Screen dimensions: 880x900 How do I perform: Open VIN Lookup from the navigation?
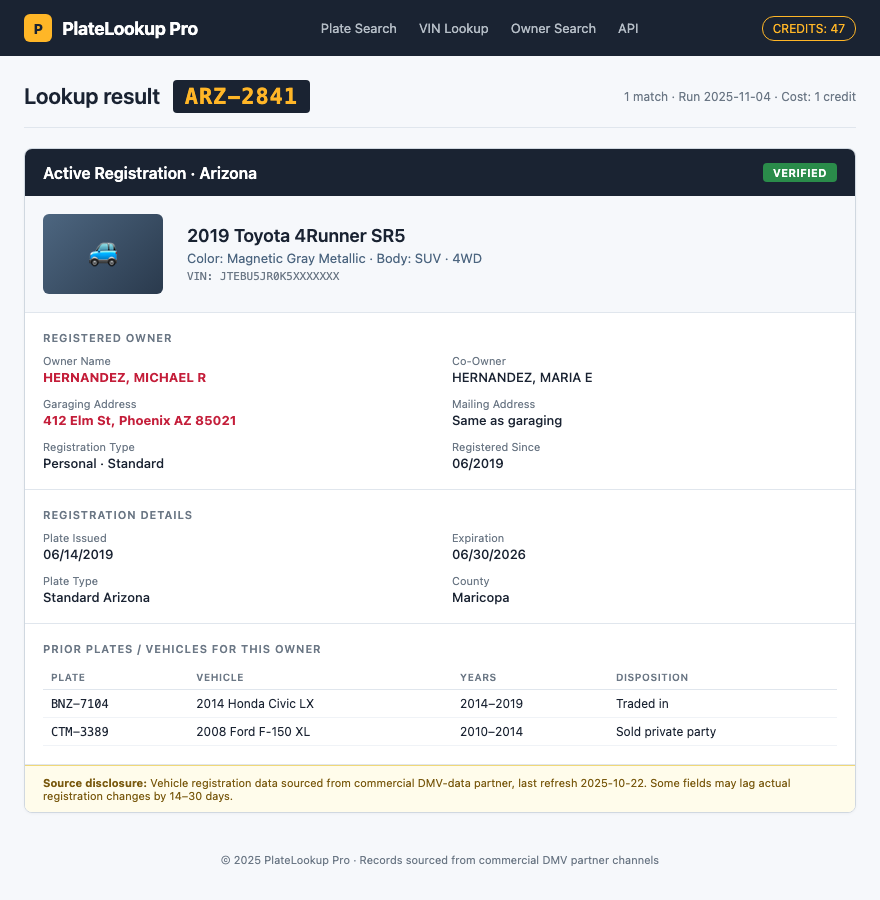453,28
